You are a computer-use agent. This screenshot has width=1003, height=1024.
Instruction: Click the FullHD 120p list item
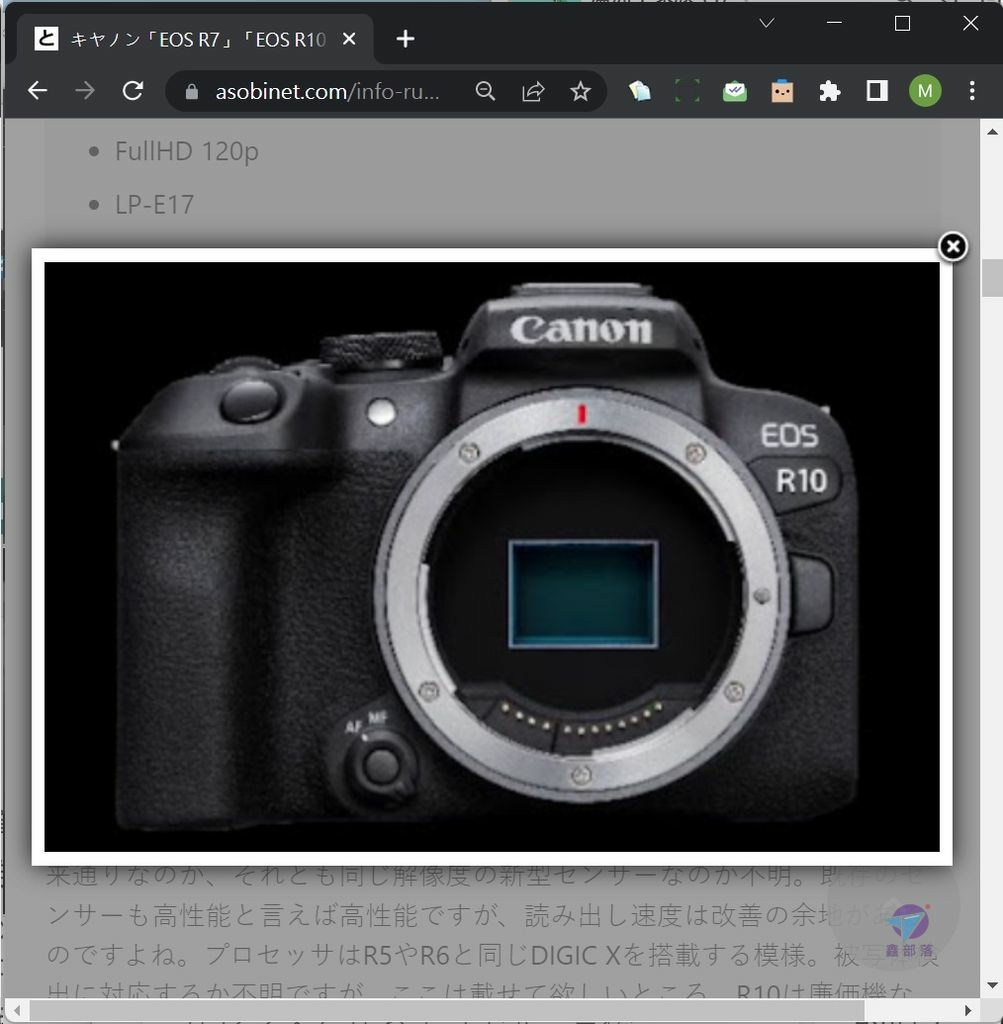click(x=187, y=151)
